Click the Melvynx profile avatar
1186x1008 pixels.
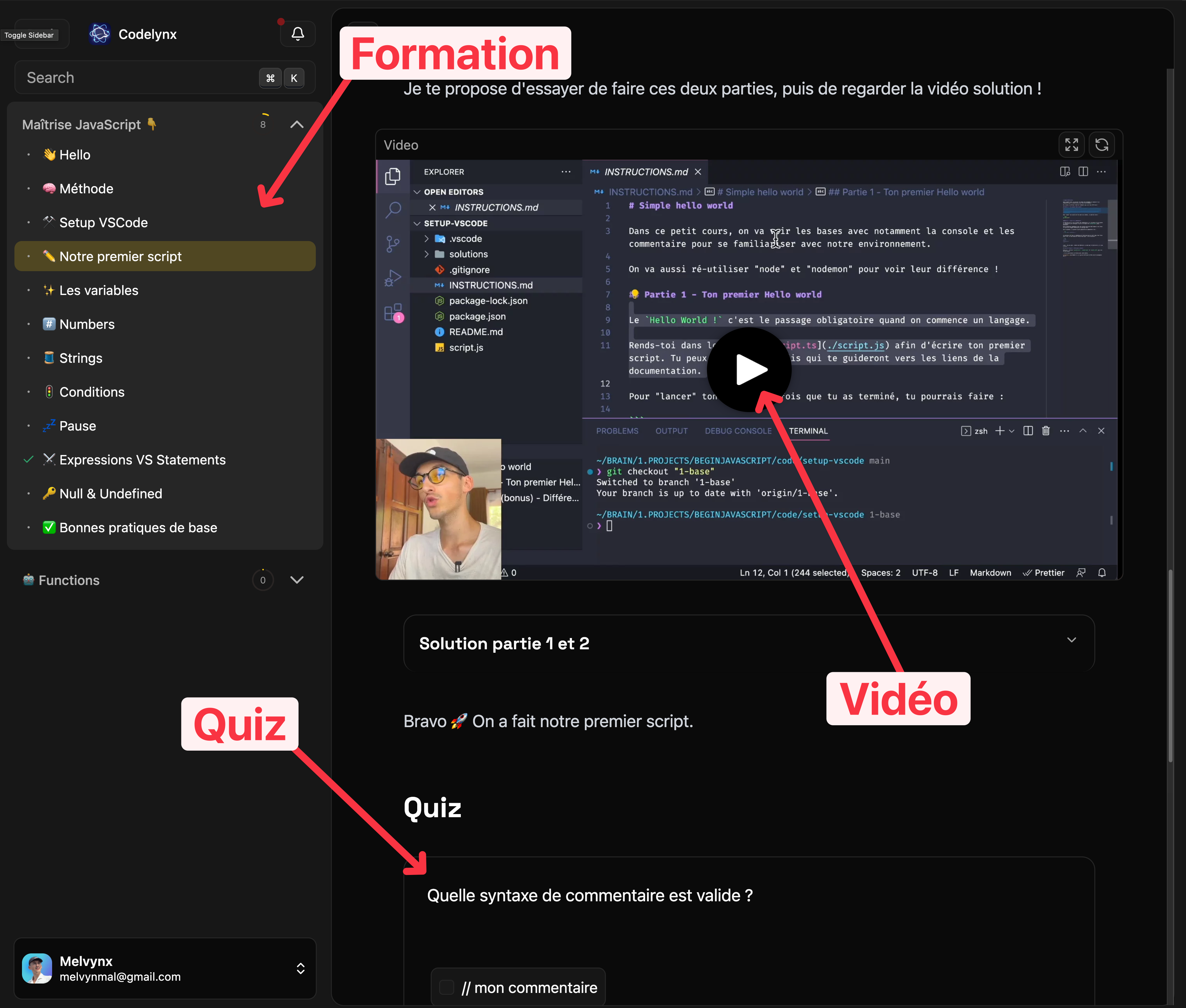[x=37, y=968]
